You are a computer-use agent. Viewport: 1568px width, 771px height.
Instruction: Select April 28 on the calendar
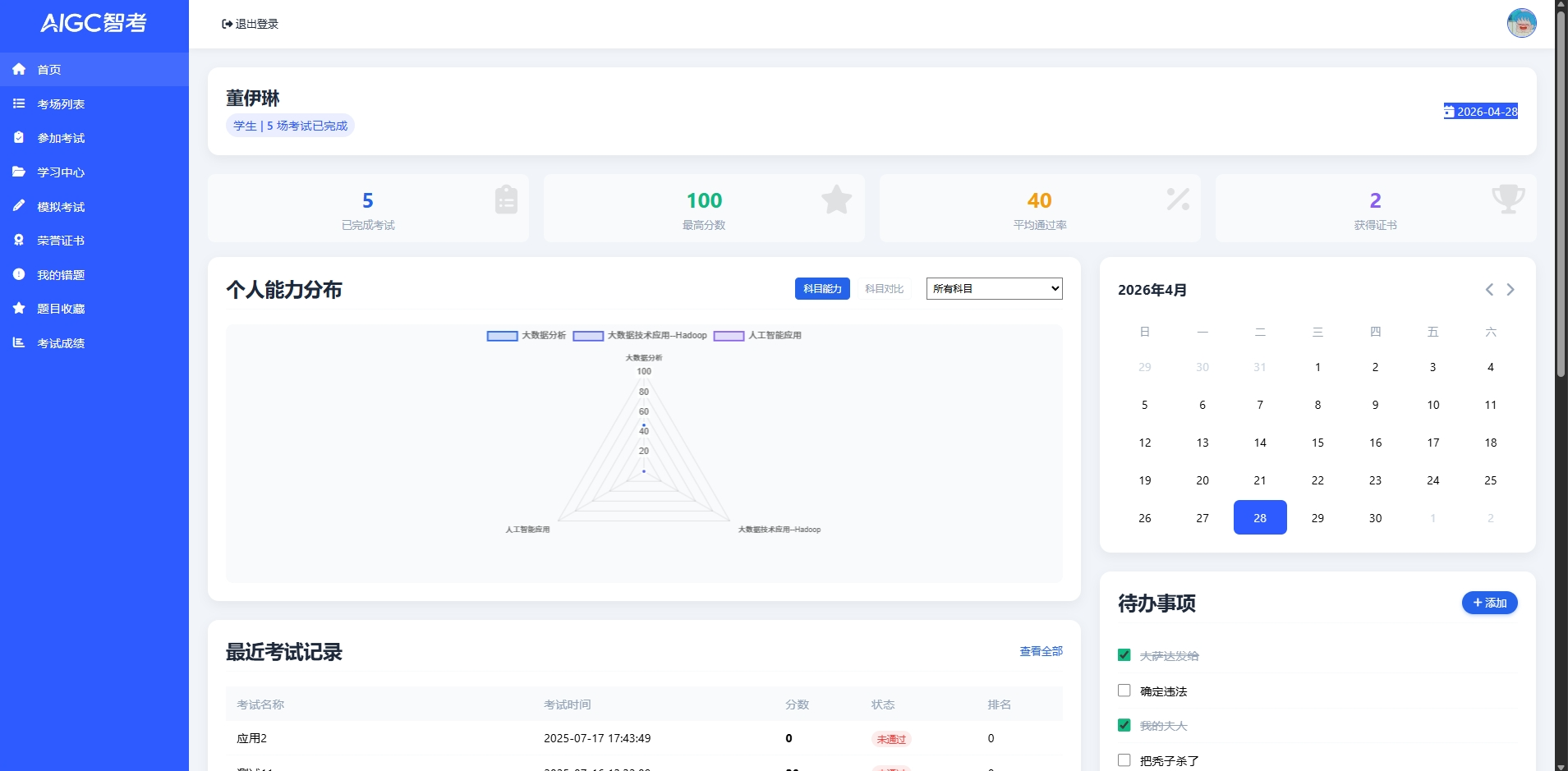(x=1259, y=517)
